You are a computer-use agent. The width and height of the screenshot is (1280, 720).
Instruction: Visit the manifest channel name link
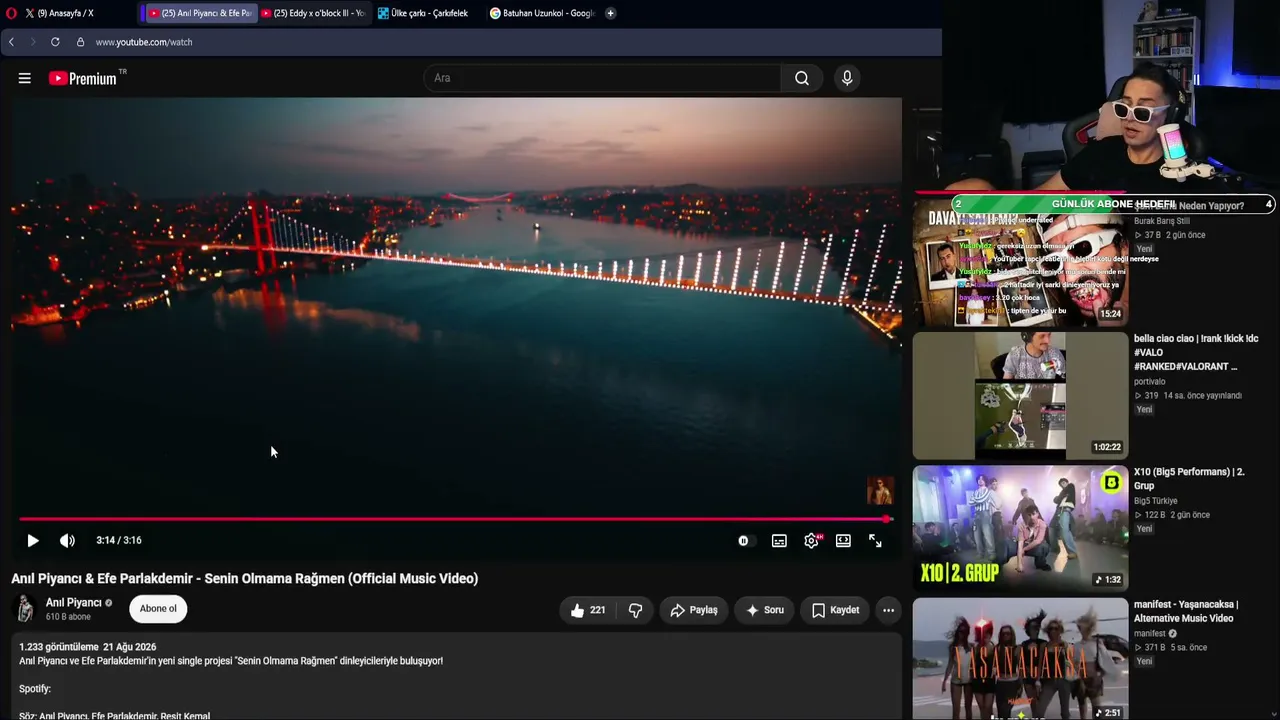click(1150, 634)
